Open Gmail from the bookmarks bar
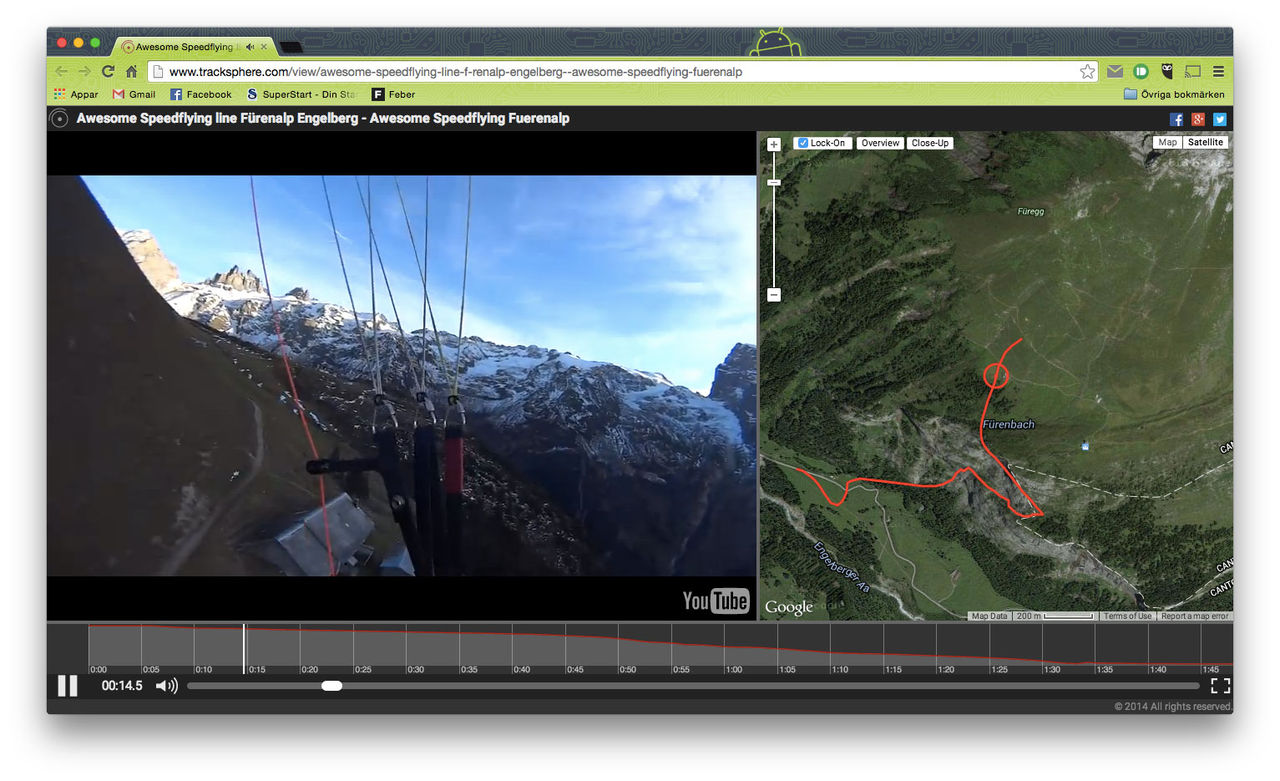1280x781 pixels. point(133,93)
